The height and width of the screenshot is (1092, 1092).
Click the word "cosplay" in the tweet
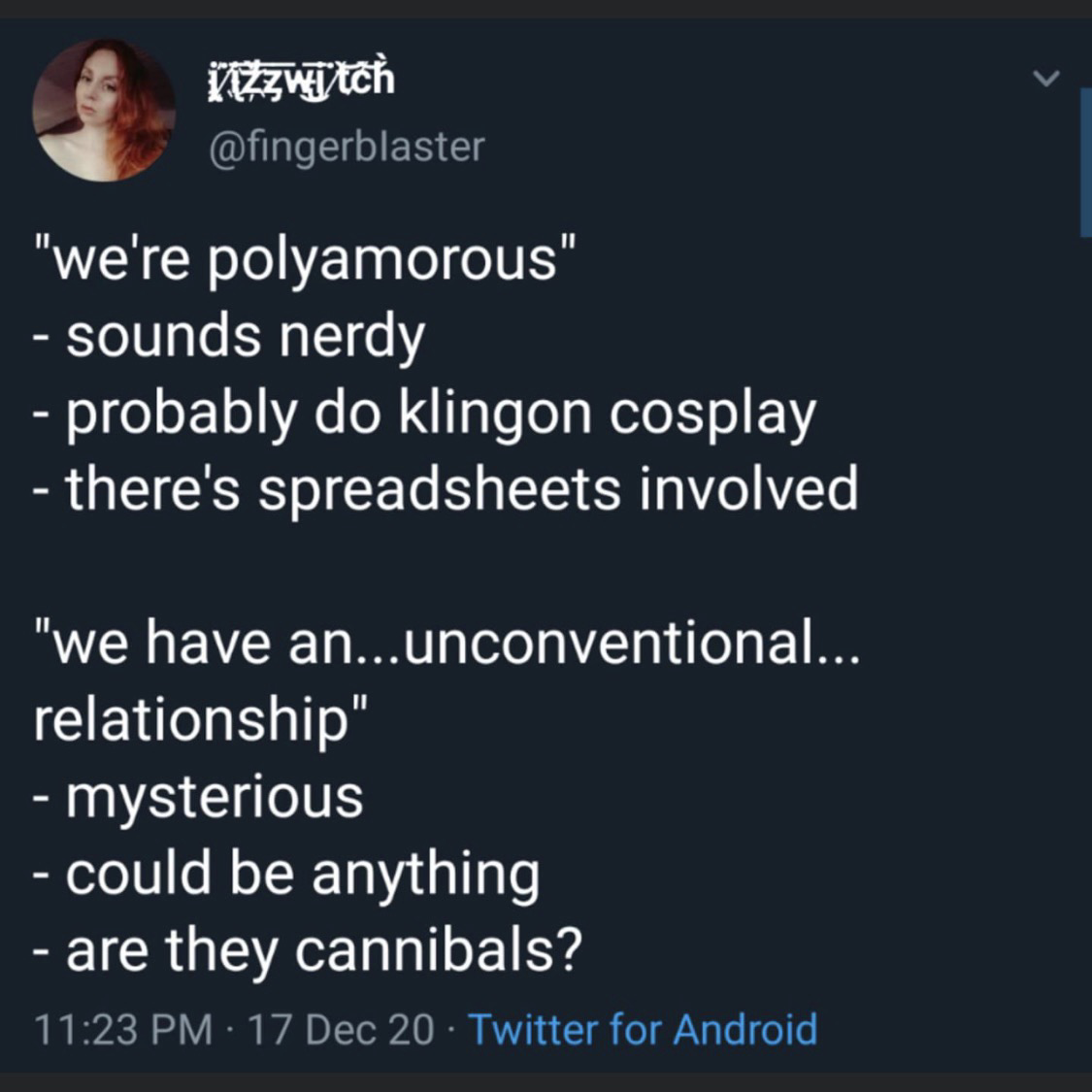pyautogui.click(x=712, y=414)
